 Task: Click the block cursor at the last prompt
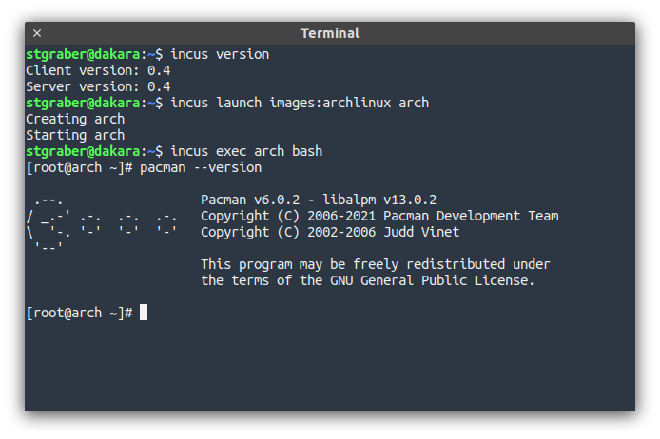coord(144,313)
